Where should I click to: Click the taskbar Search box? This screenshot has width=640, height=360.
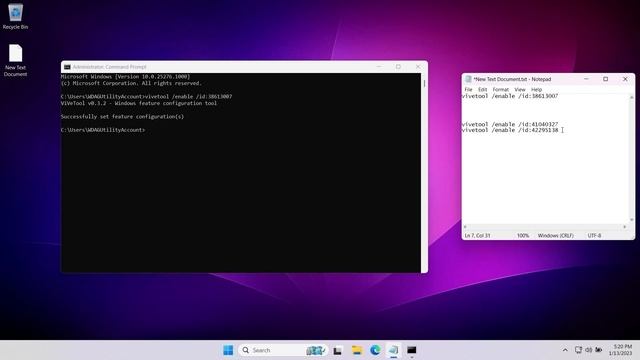(282, 350)
